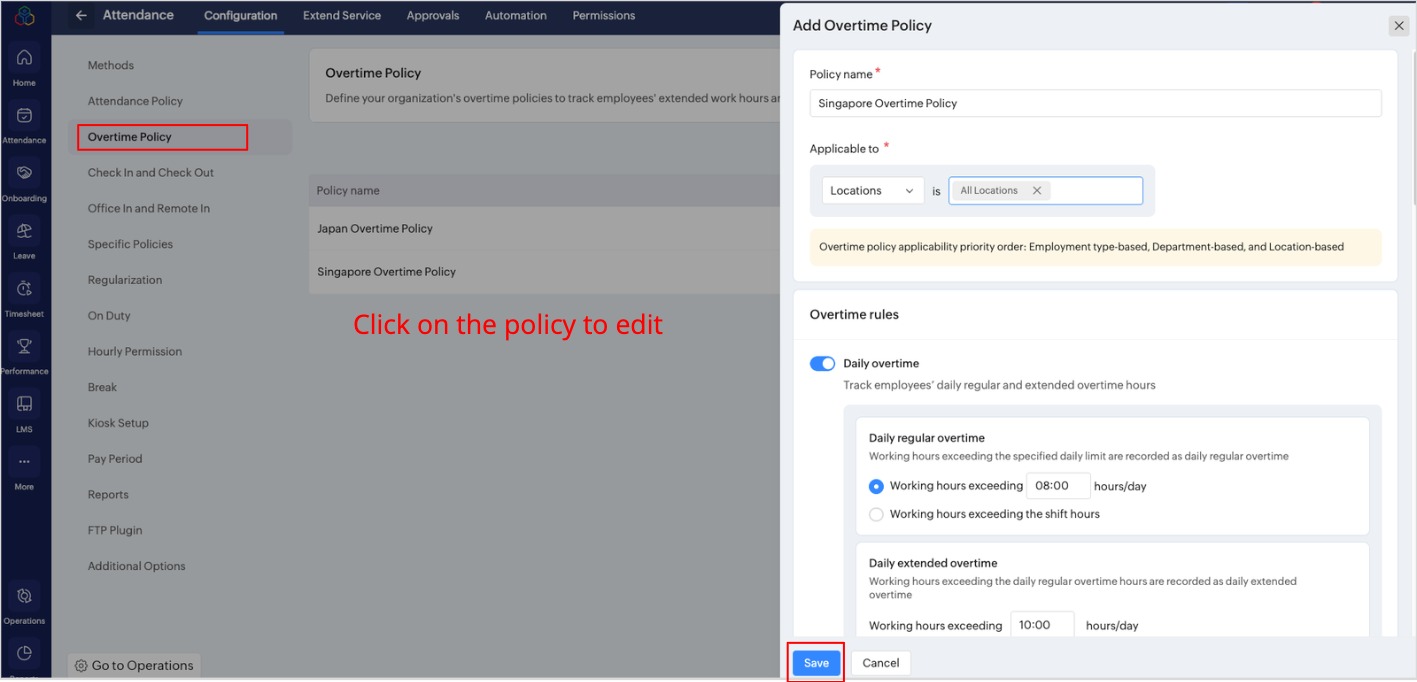Open Specific Policies settings
Screen dimensions: 1417x682
click(x=130, y=245)
